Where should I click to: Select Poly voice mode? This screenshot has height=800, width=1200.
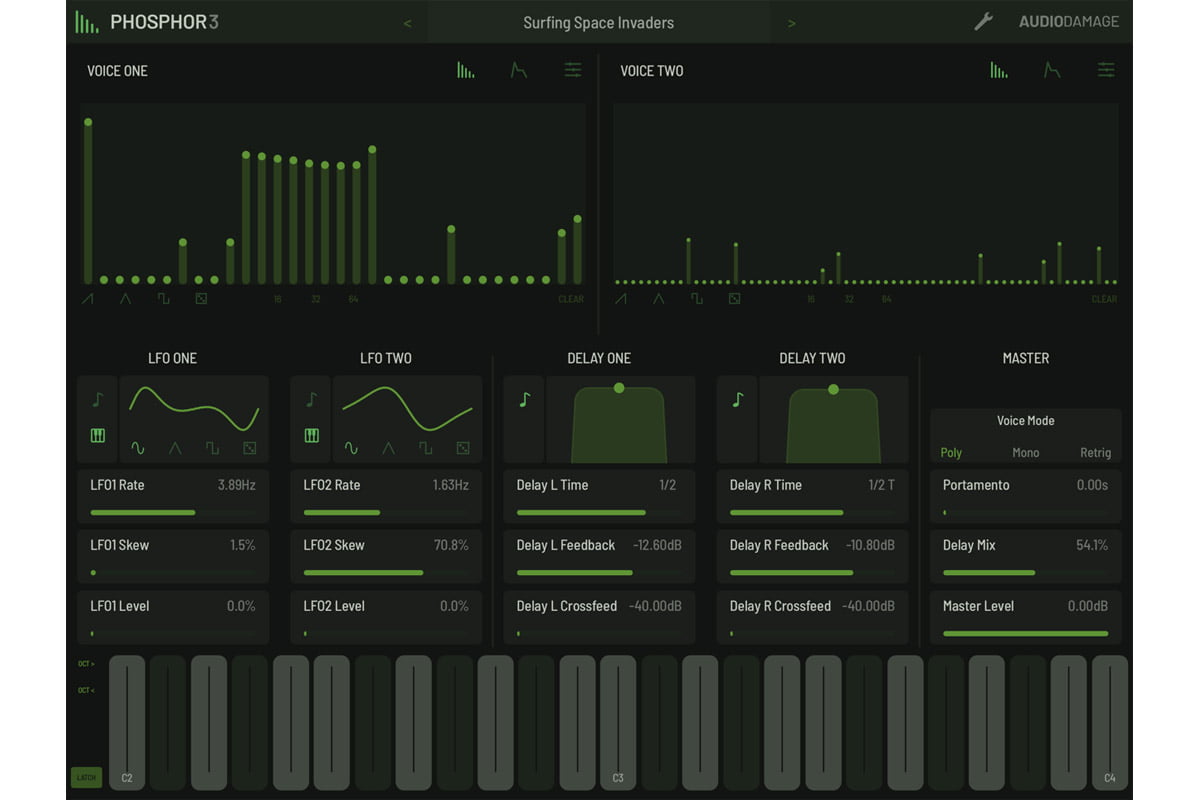[951, 452]
